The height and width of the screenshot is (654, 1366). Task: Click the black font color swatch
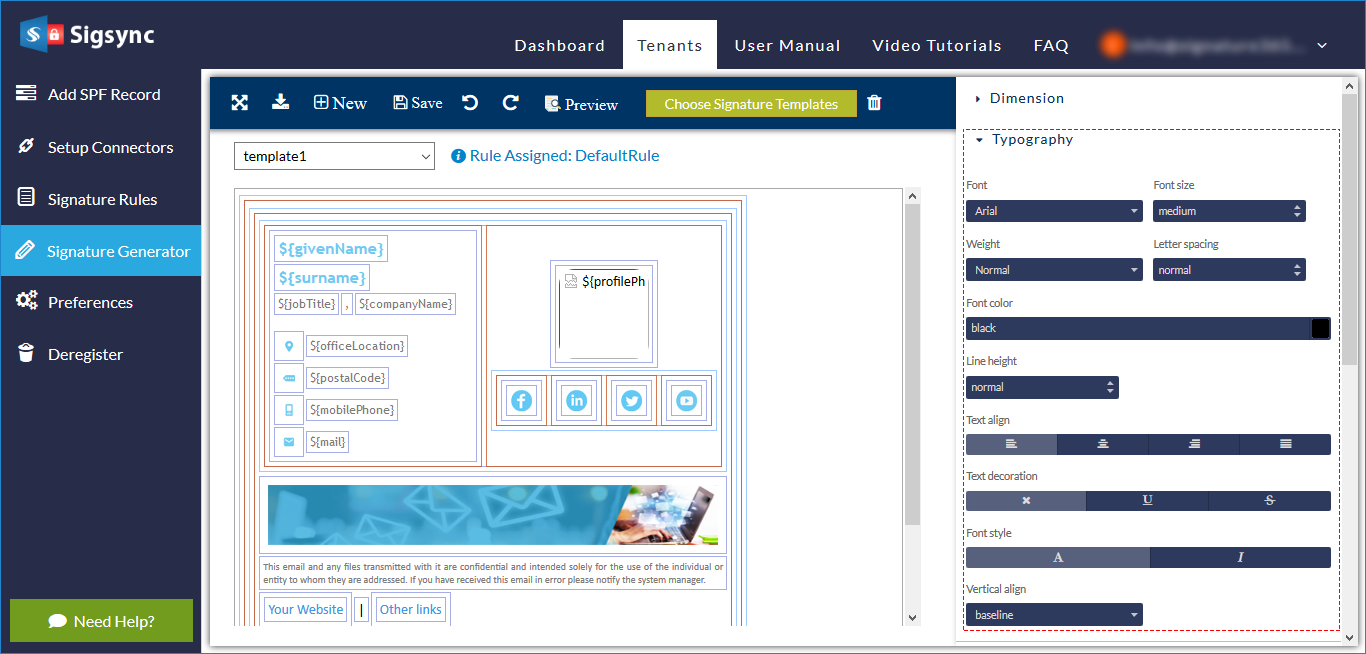click(x=1320, y=328)
